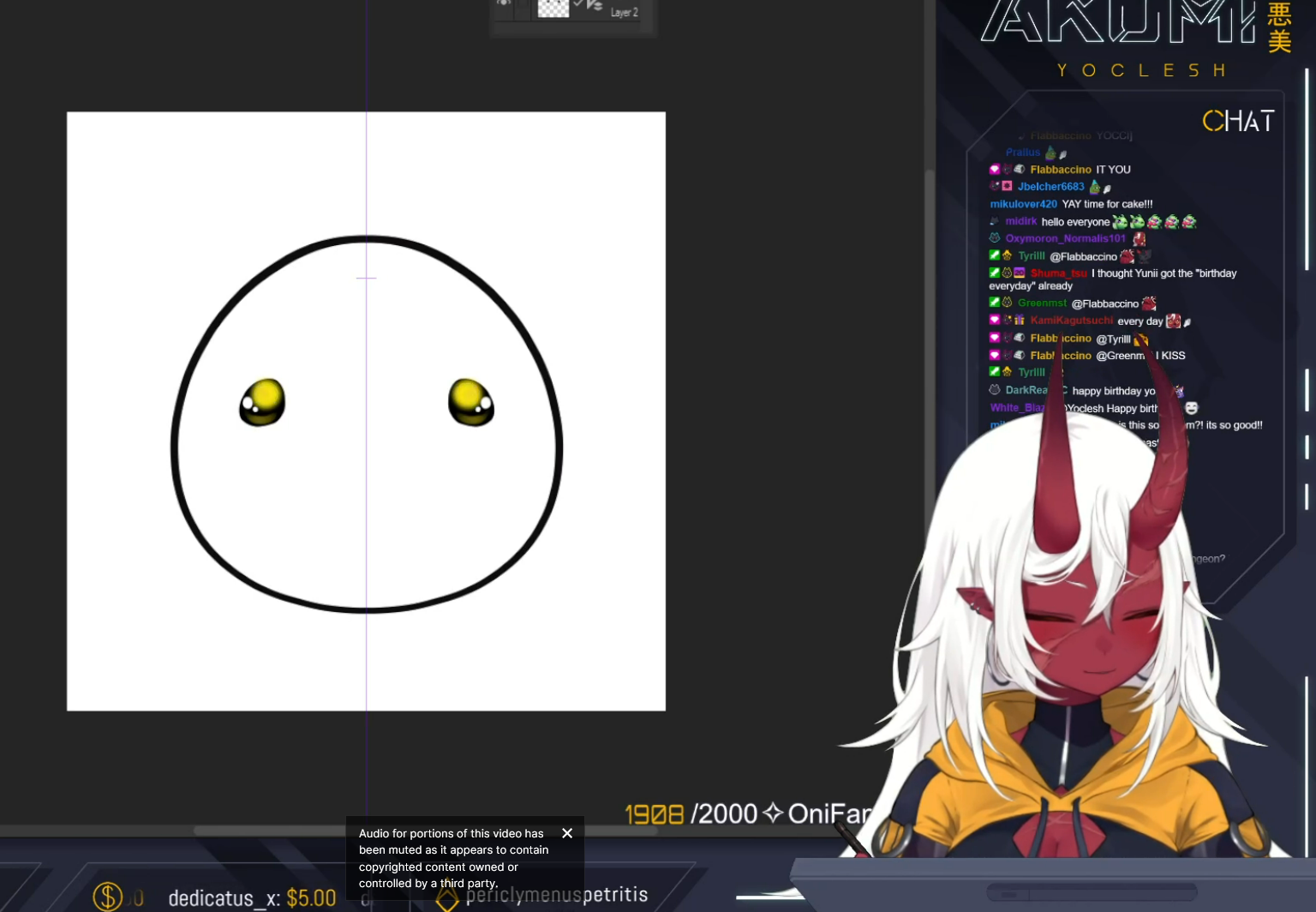Click username midirk in chat
1316x912 pixels.
pos(1020,221)
